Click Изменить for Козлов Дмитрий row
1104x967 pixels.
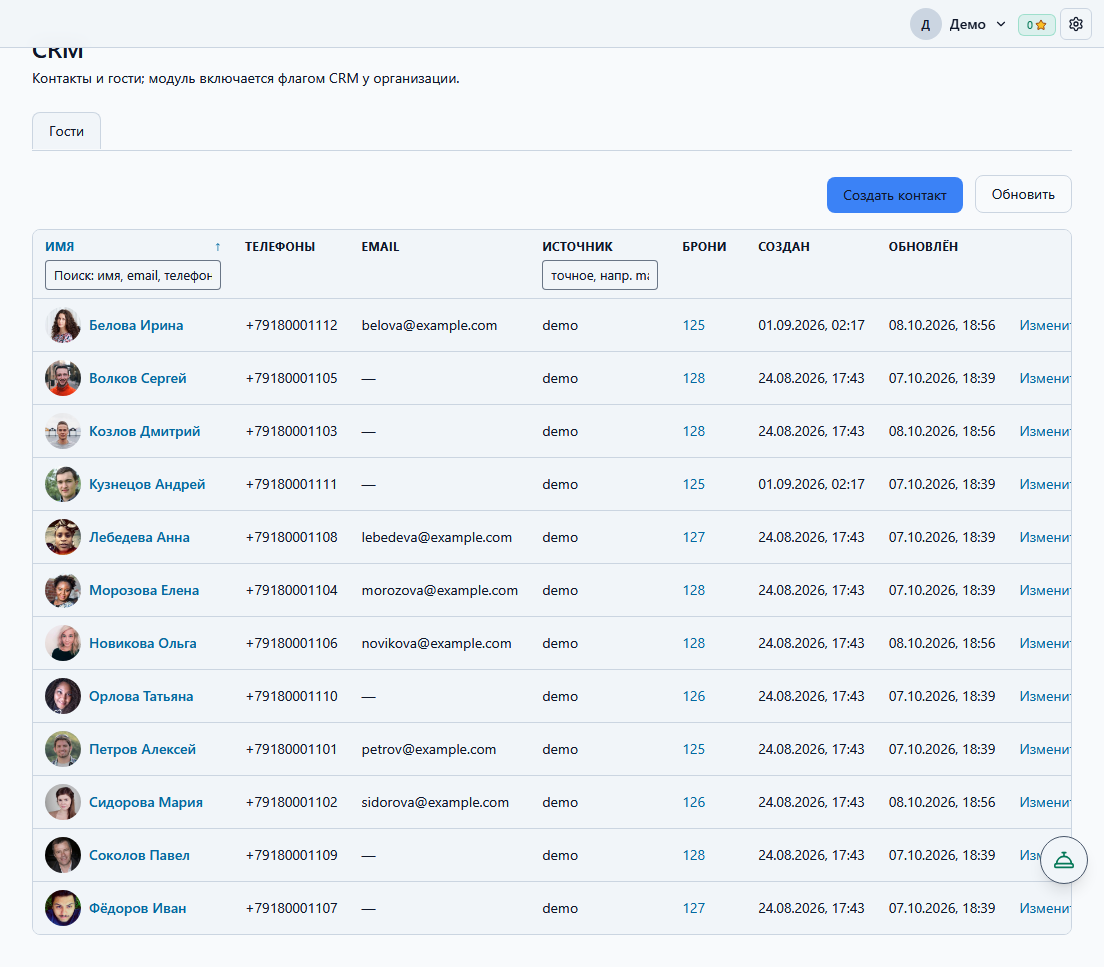(x=1045, y=431)
